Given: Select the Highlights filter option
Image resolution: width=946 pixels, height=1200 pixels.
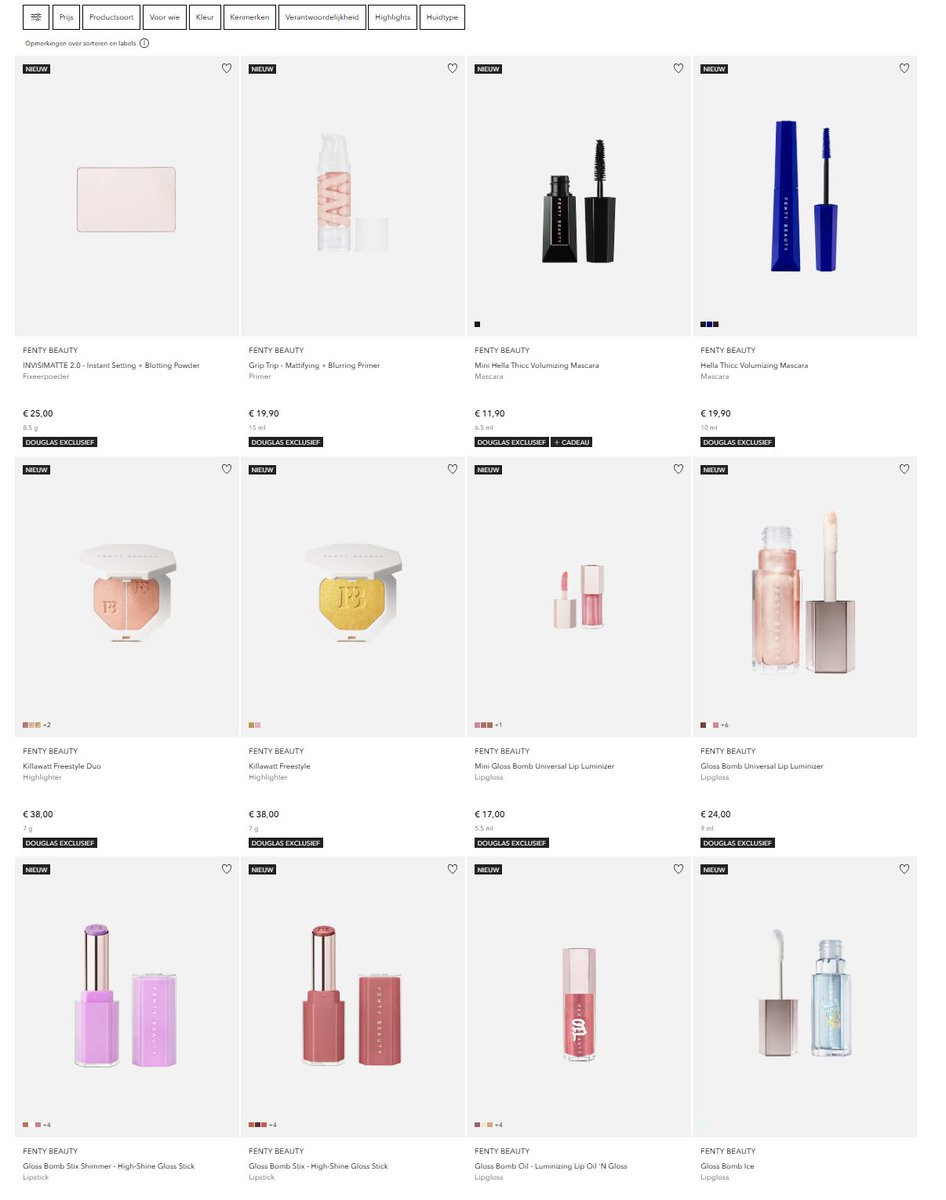Looking at the screenshot, I should [393, 17].
